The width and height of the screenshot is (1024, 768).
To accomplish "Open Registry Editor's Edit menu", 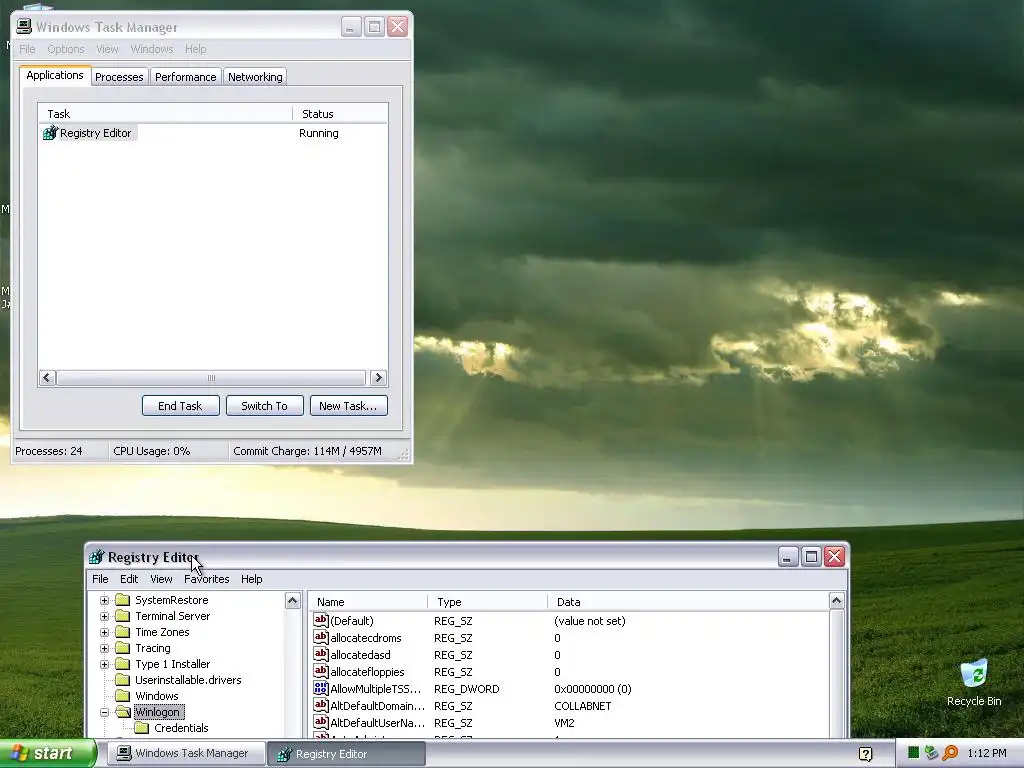I will (129, 579).
